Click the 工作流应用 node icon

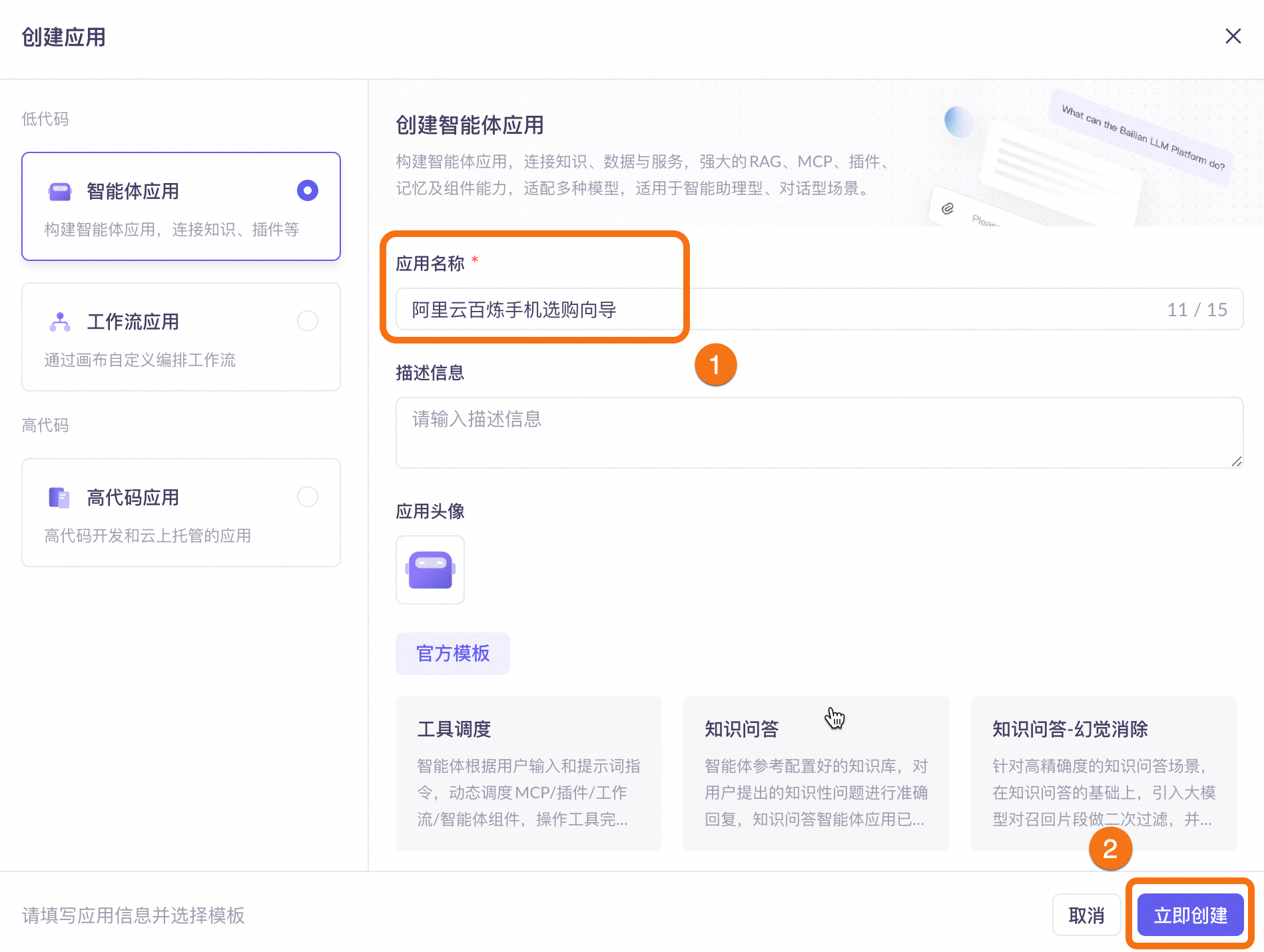60,322
